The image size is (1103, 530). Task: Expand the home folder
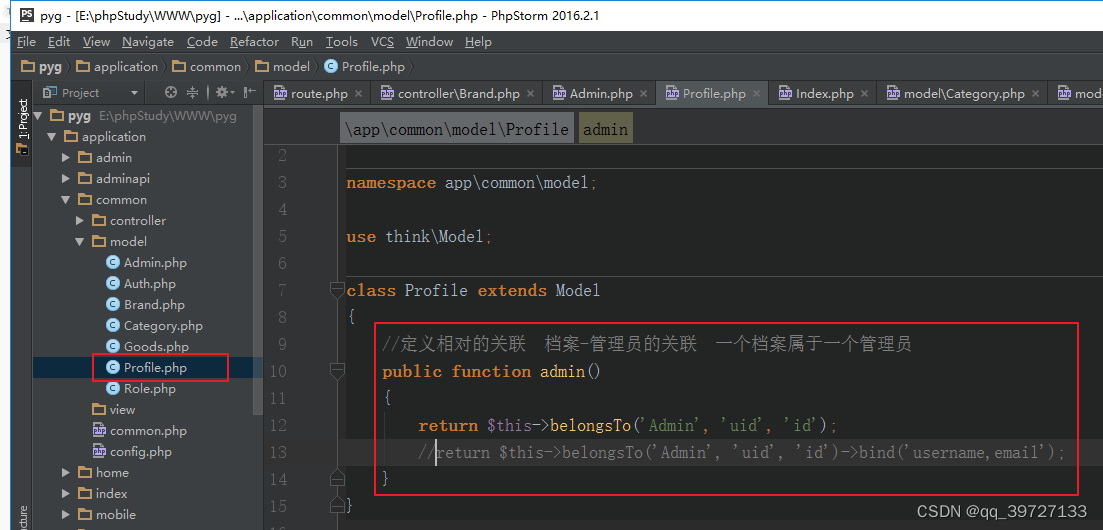[66, 473]
